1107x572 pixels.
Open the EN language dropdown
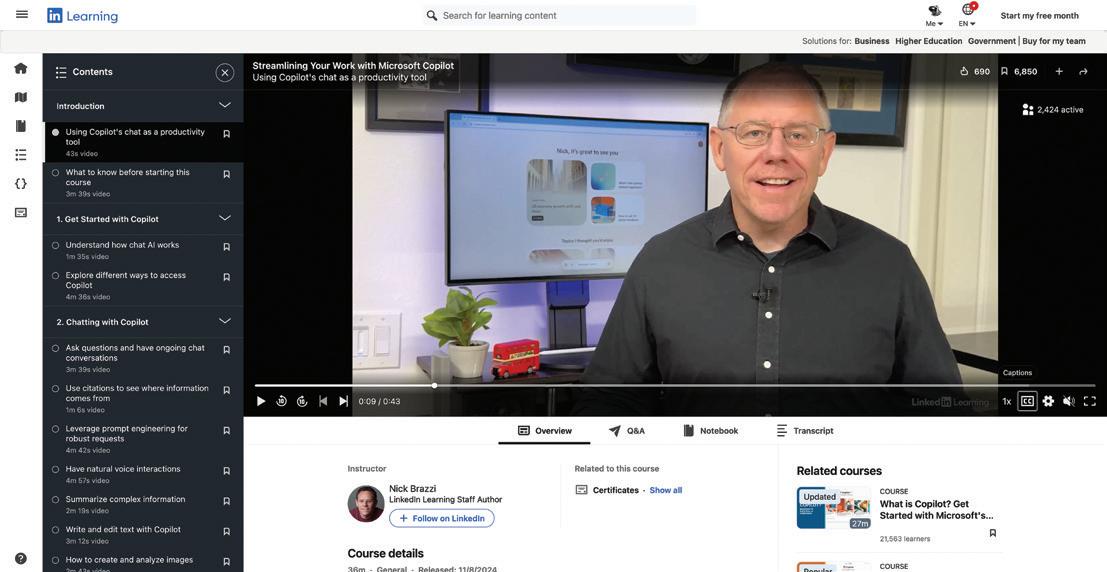tap(968, 15)
